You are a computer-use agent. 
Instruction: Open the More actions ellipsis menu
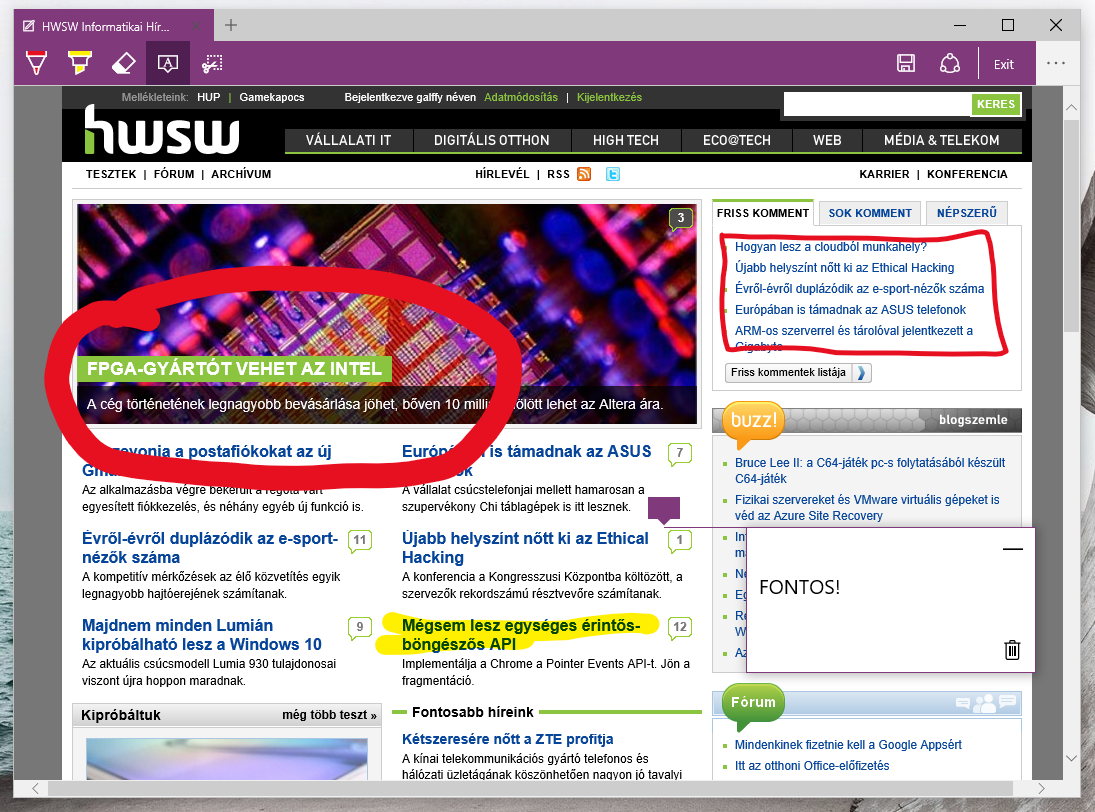tap(1056, 64)
